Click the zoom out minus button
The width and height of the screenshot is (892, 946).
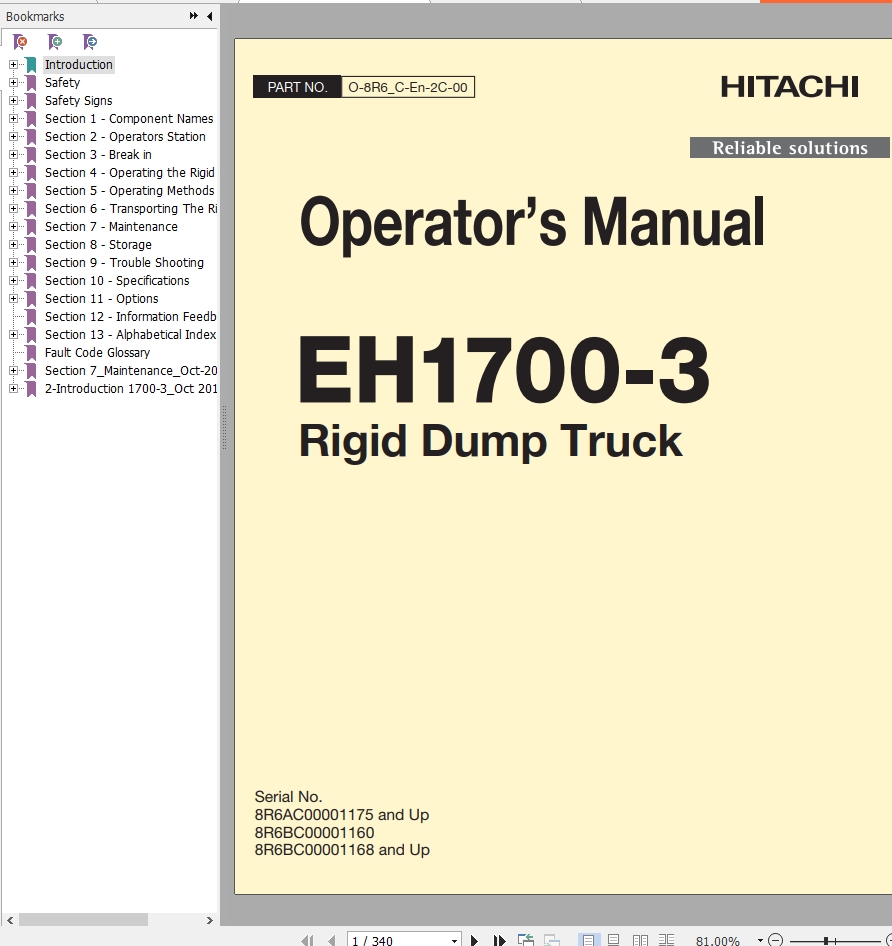pyautogui.click(x=776, y=940)
